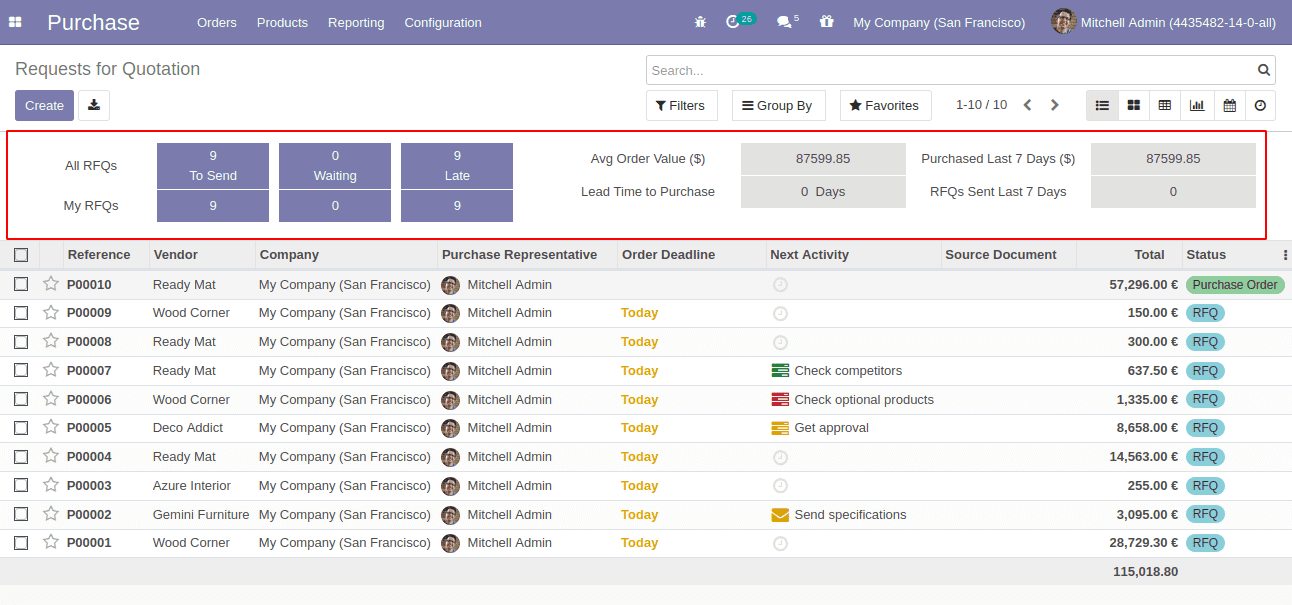This screenshot has width=1292, height=605.
Task: Click the search magnifier icon
Action: coord(1264,70)
